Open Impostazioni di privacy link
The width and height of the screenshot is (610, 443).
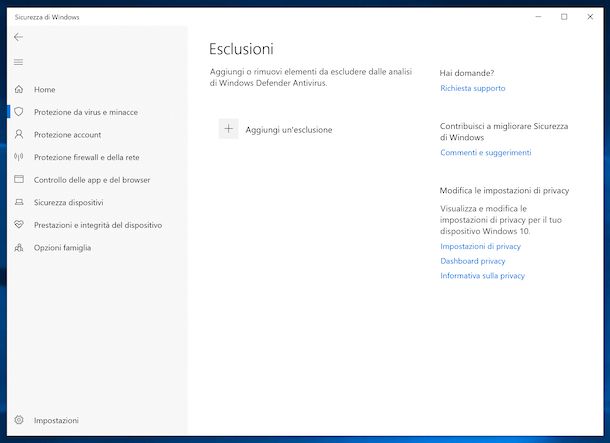[480, 246]
